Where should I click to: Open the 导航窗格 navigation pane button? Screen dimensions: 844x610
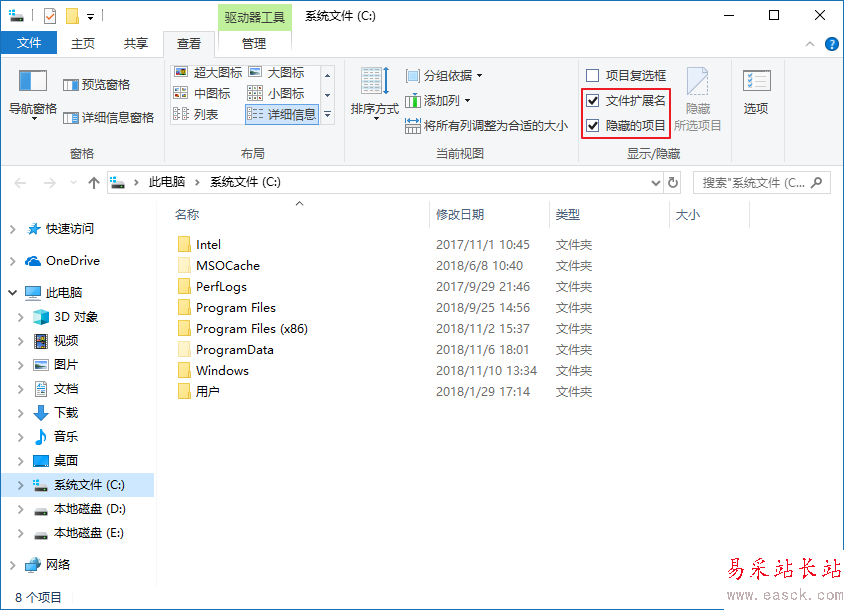33,94
